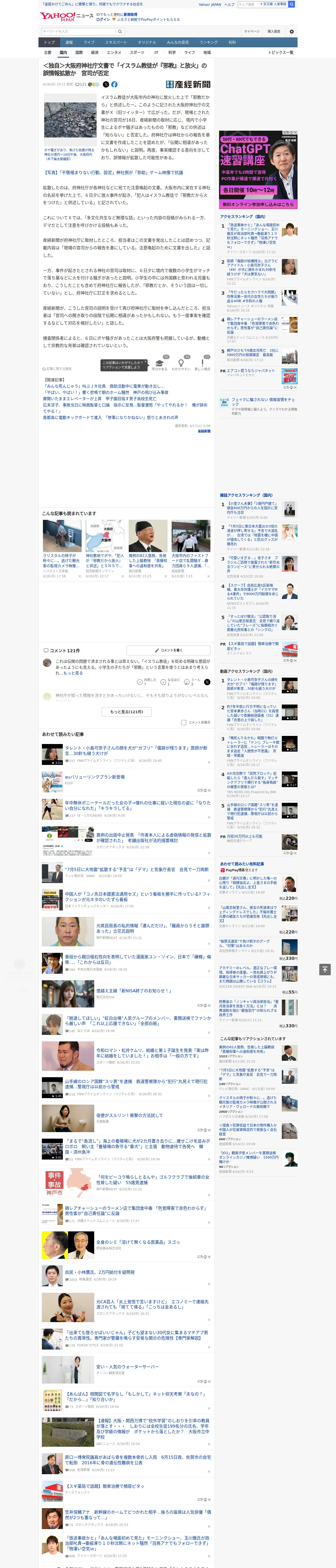Click the わかりやすい lightbulb reaction

point(181,364)
